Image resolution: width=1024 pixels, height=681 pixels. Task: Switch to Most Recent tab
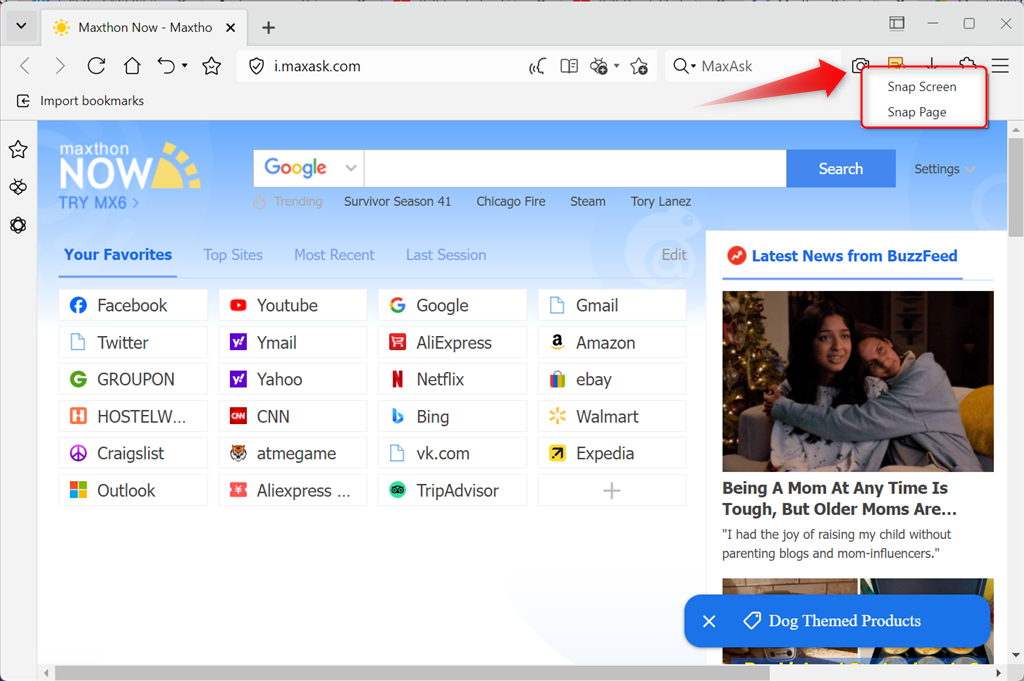click(334, 255)
